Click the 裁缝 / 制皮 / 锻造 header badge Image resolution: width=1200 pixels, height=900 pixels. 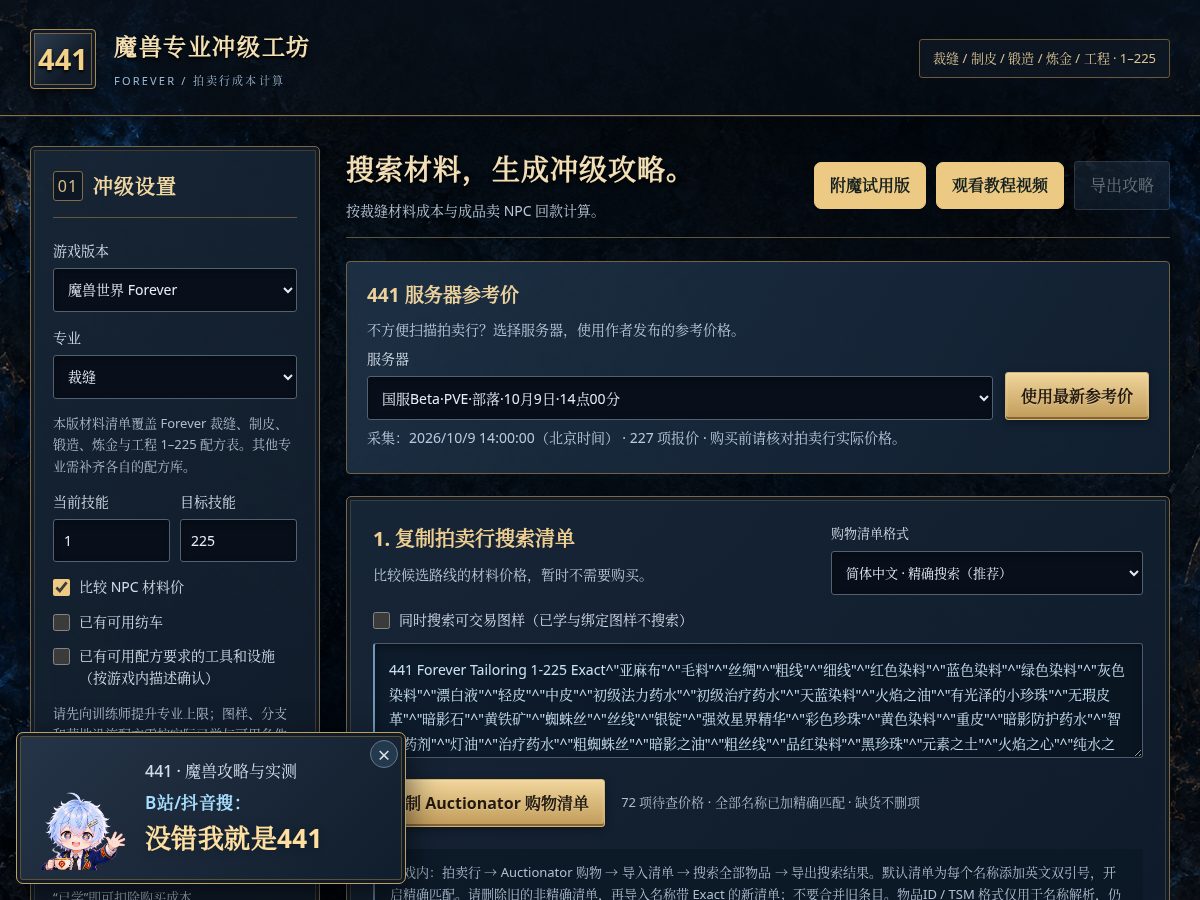pos(1044,58)
